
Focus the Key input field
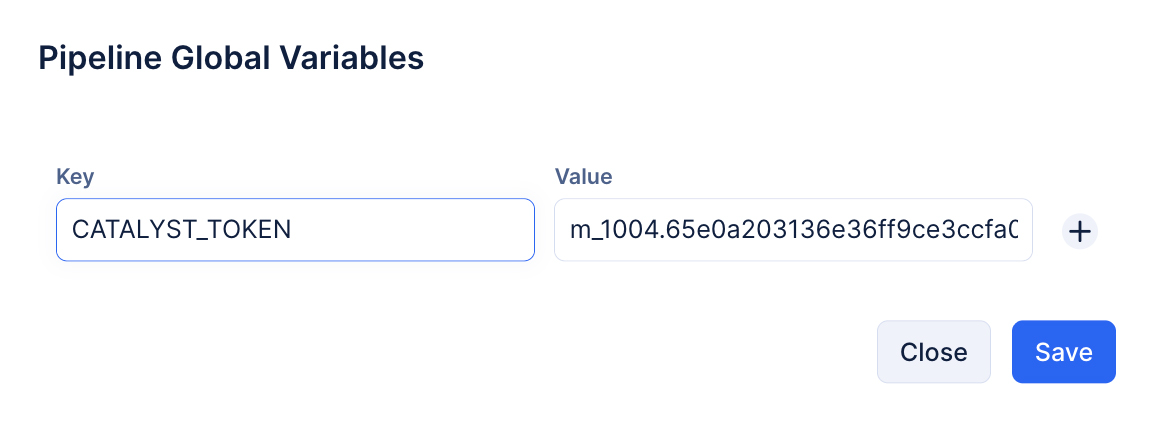pos(295,230)
